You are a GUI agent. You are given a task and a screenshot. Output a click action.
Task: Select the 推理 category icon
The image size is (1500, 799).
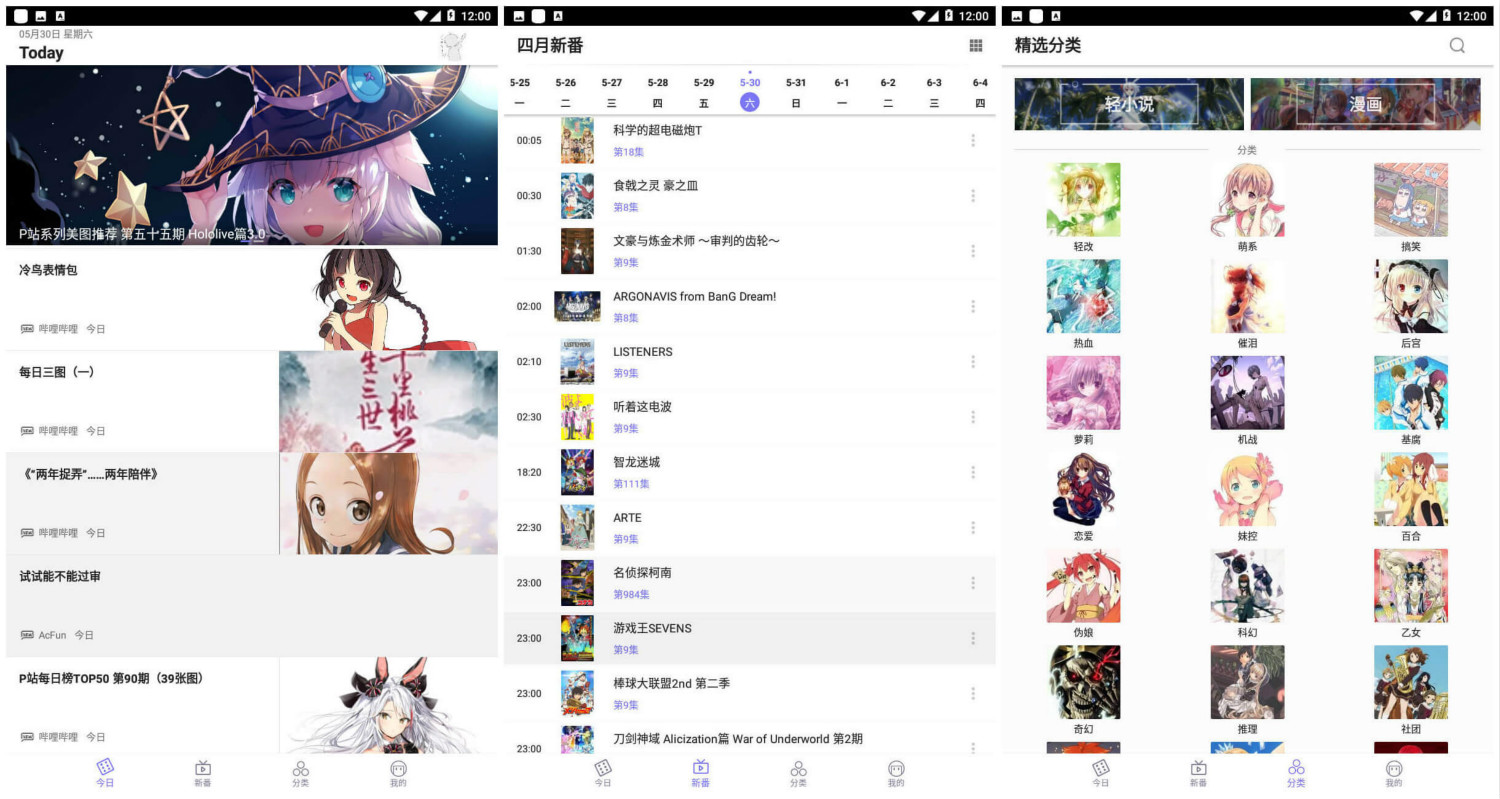point(1247,682)
